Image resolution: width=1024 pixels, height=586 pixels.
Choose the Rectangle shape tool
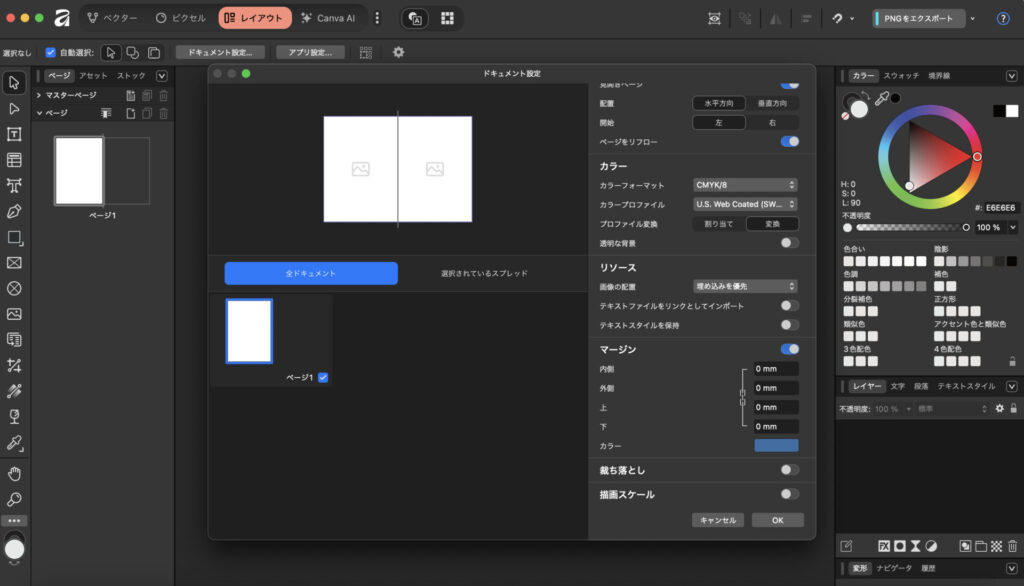point(14,237)
